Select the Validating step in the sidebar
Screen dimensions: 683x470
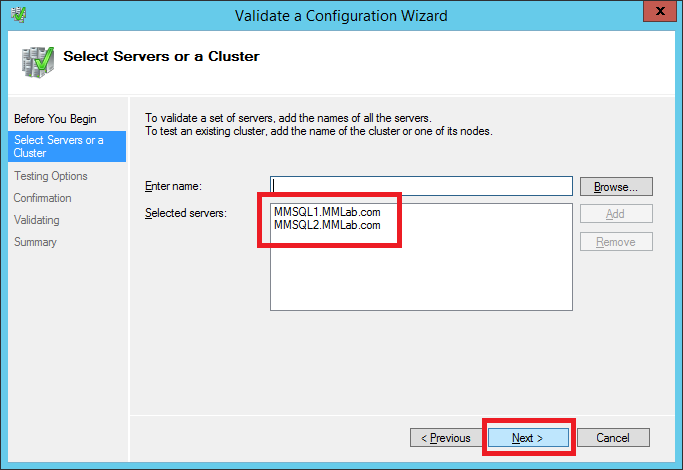point(37,220)
